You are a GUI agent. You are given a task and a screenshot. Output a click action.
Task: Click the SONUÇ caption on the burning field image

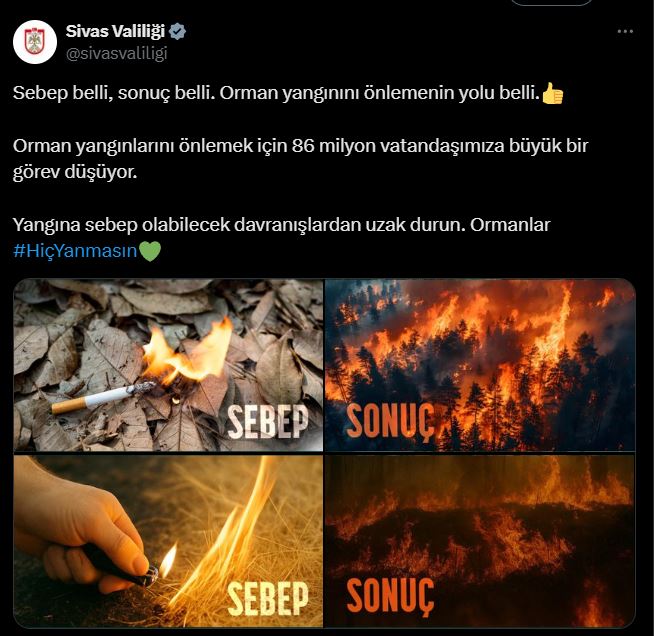coord(390,597)
